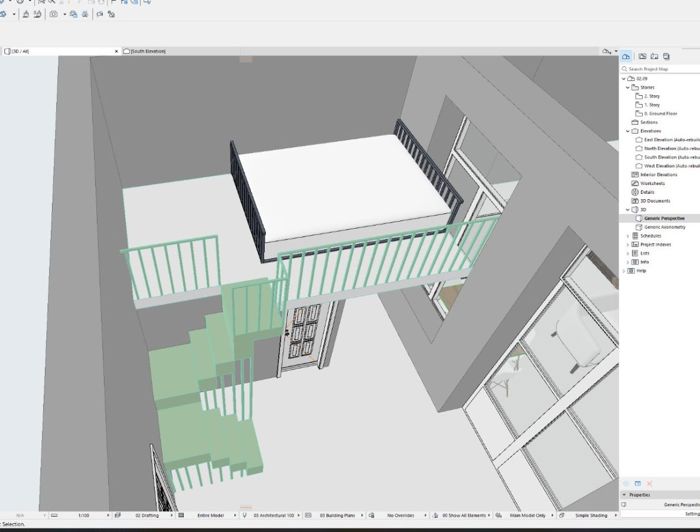Select Generic Axonometry in the 3D folder
Viewport: 700px width, 532px height.
click(x=664, y=227)
